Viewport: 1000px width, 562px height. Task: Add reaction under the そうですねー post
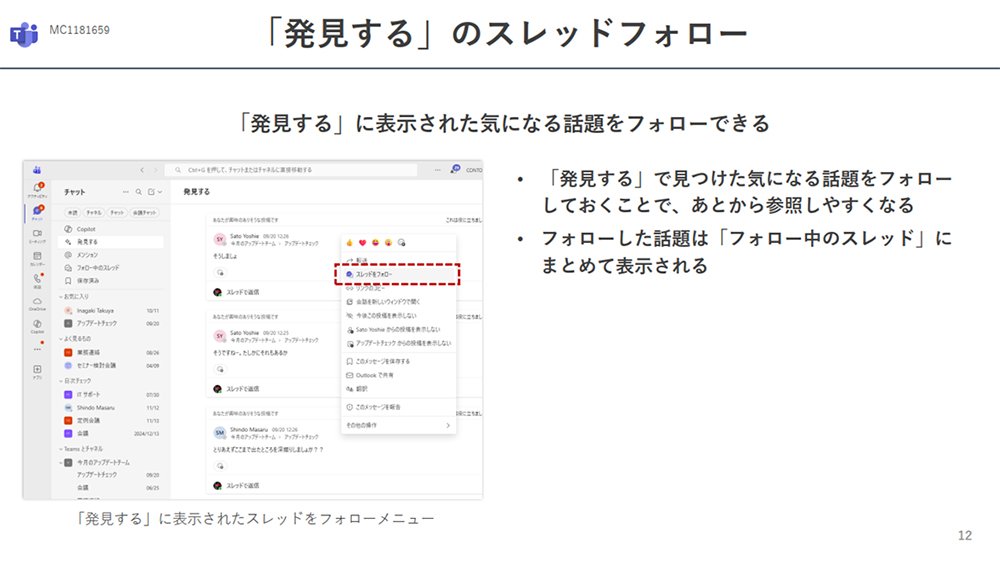(221, 369)
